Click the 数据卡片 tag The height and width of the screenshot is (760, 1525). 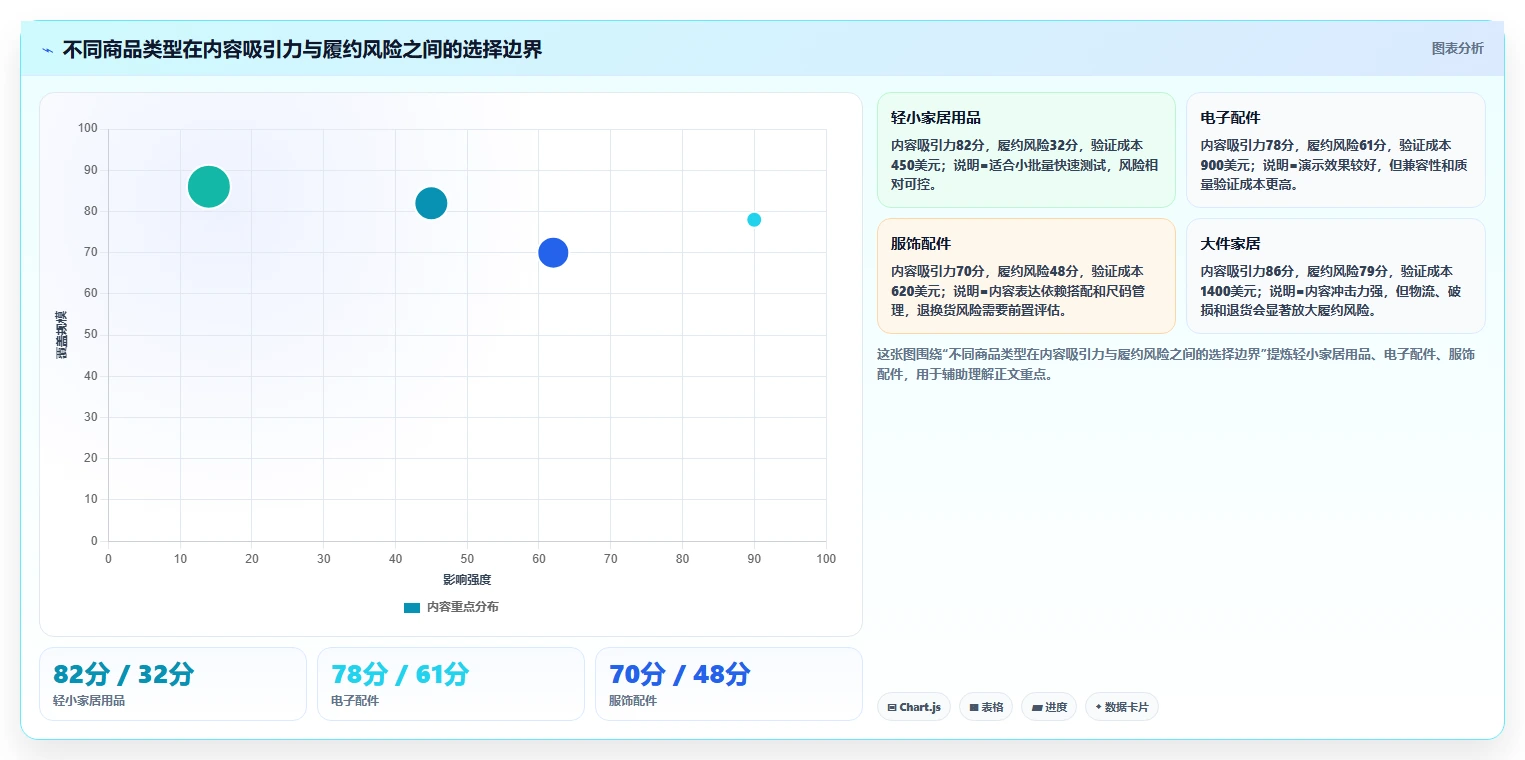1121,707
